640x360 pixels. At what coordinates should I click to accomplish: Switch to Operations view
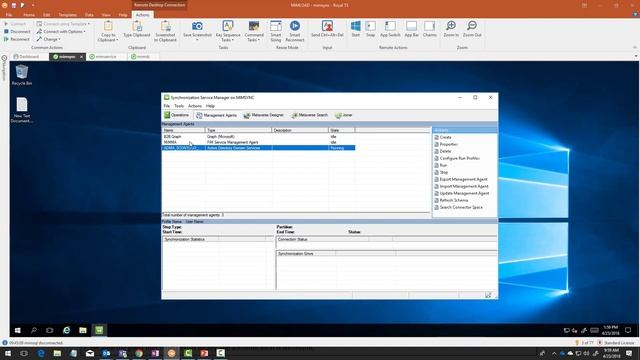point(176,115)
